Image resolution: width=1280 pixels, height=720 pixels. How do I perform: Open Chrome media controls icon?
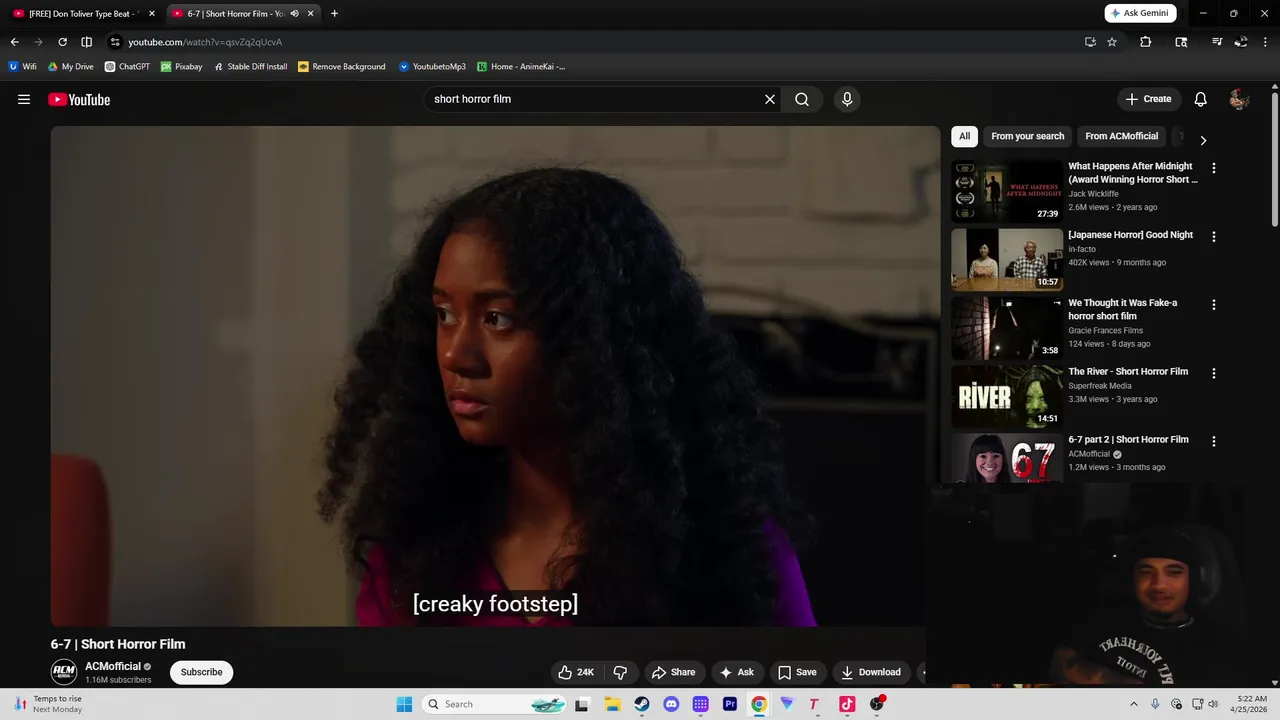pos(1217,42)
